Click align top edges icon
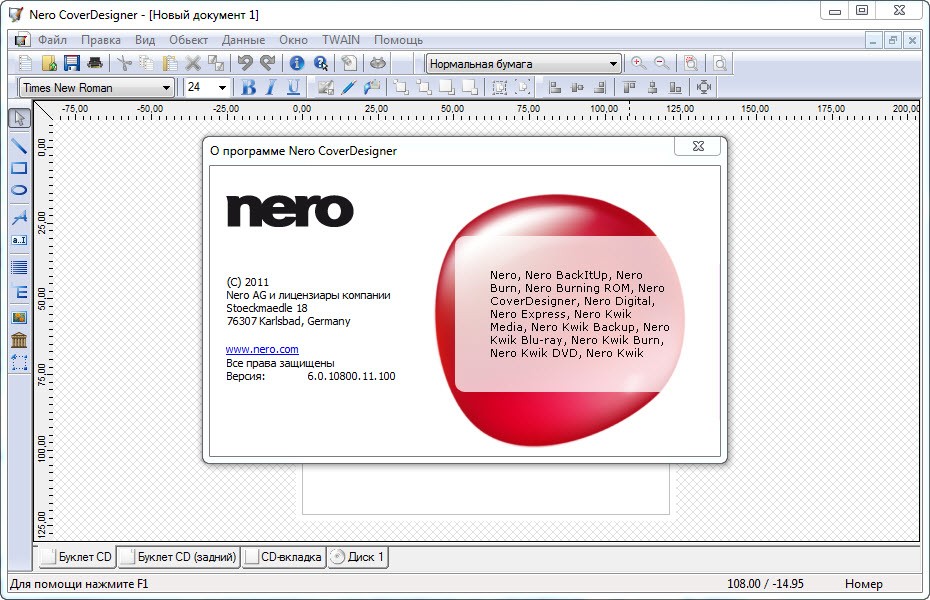The width and height of the screenshot is (930, 600). pos(629,87)
